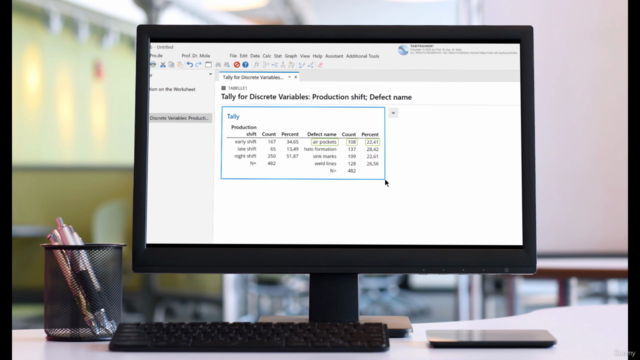
Task: Click the Find and Replace binoculars icon
Action: (227, 65)
